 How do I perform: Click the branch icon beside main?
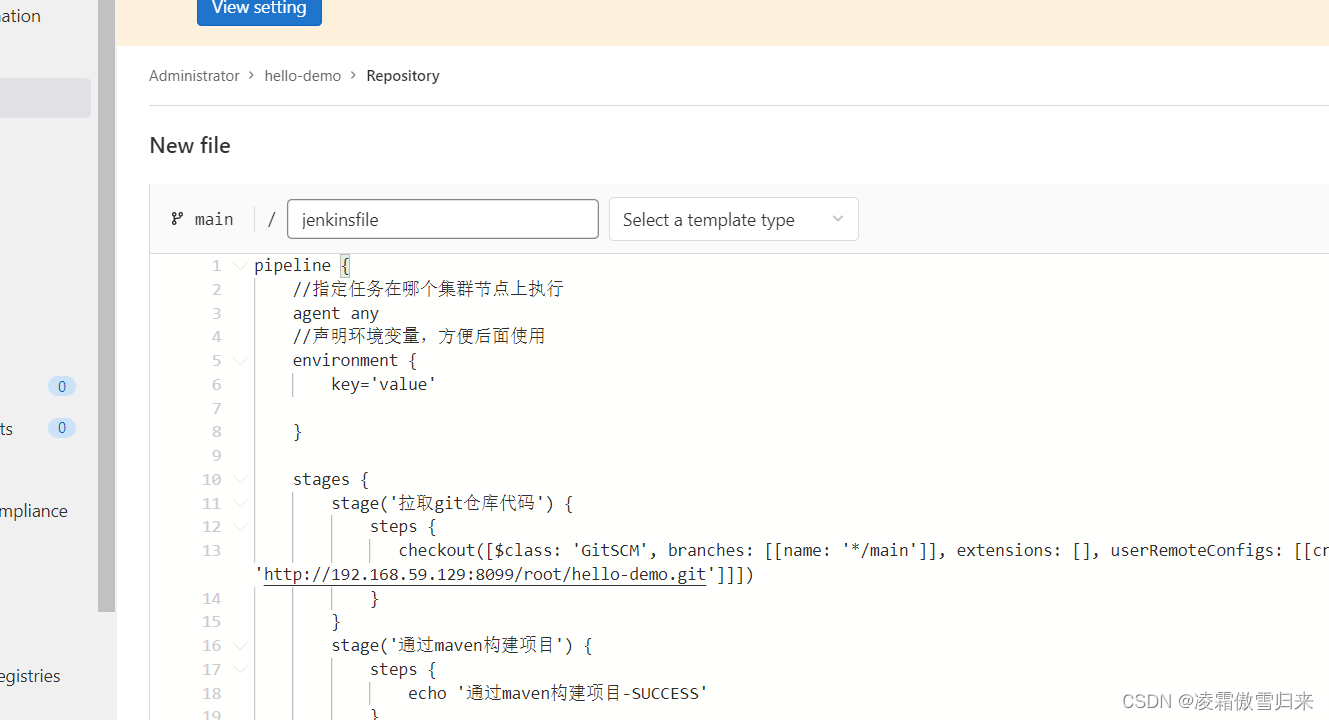177,219
